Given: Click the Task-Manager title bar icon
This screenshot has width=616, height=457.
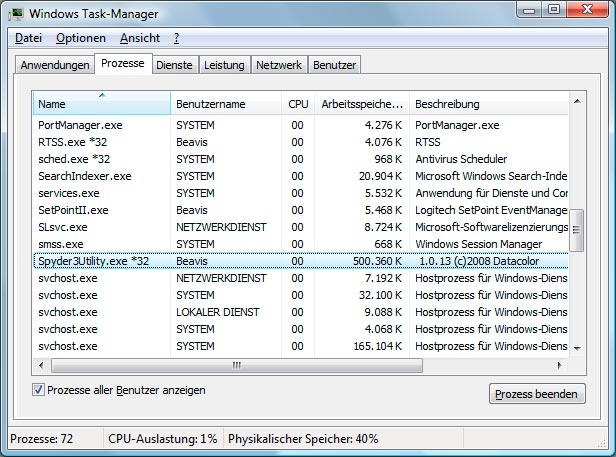Looking at the screenshot, I should pos(16,13).
